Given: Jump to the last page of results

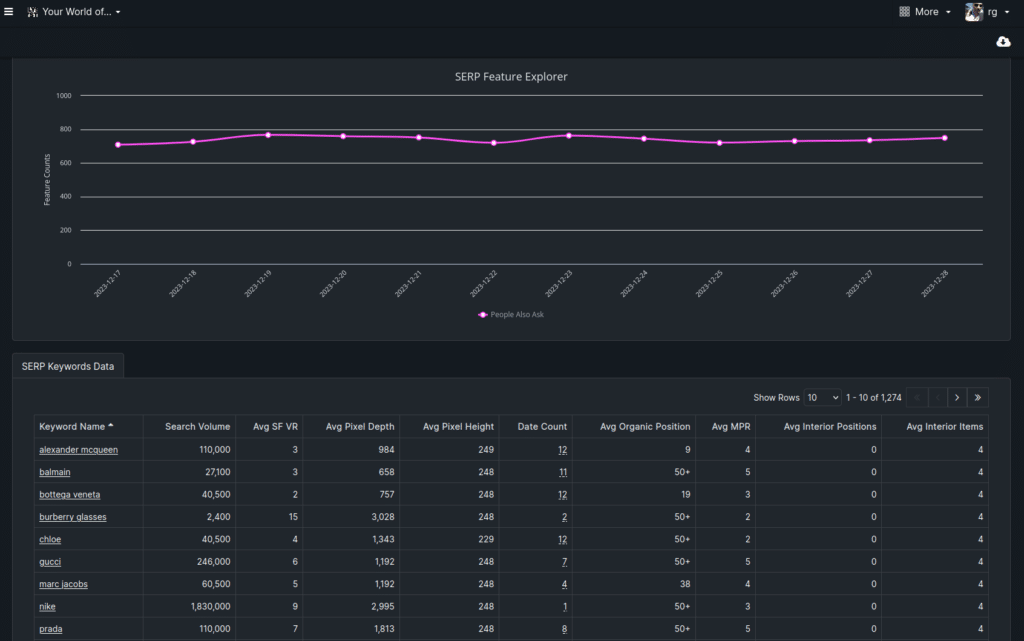Looking at the screenshot, I should coord(978,398).
